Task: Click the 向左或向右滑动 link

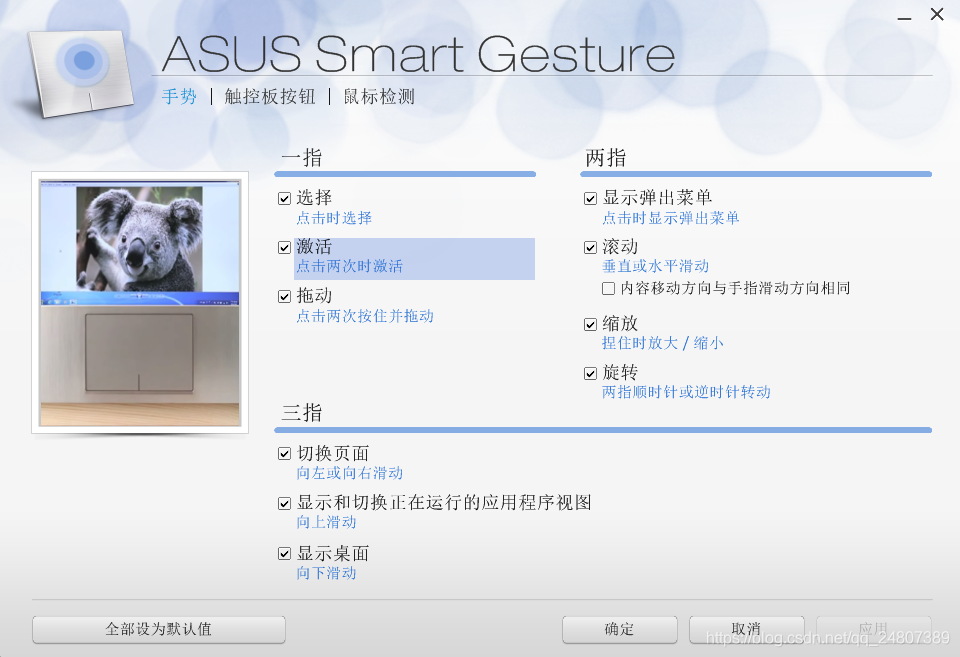Action: point(350,473)
